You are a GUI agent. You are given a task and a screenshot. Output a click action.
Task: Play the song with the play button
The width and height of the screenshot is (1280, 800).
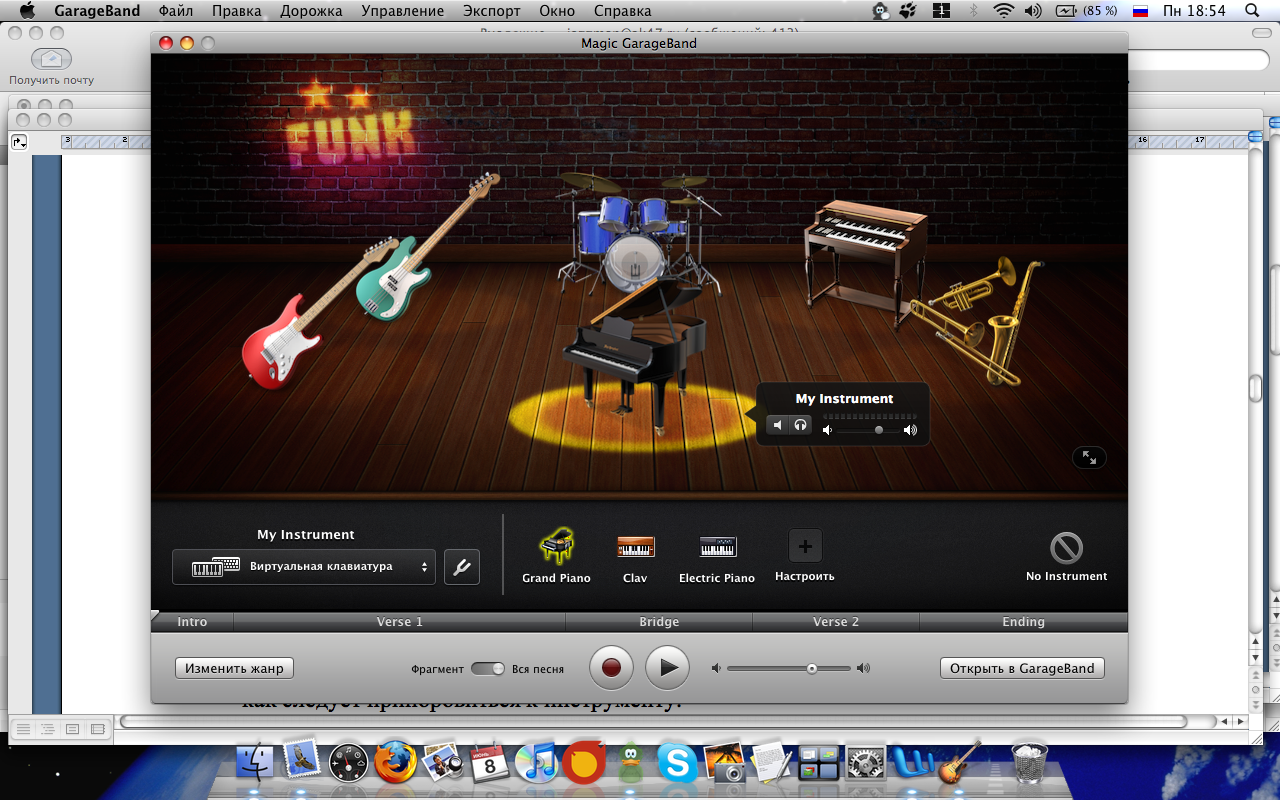click(668, 667)
